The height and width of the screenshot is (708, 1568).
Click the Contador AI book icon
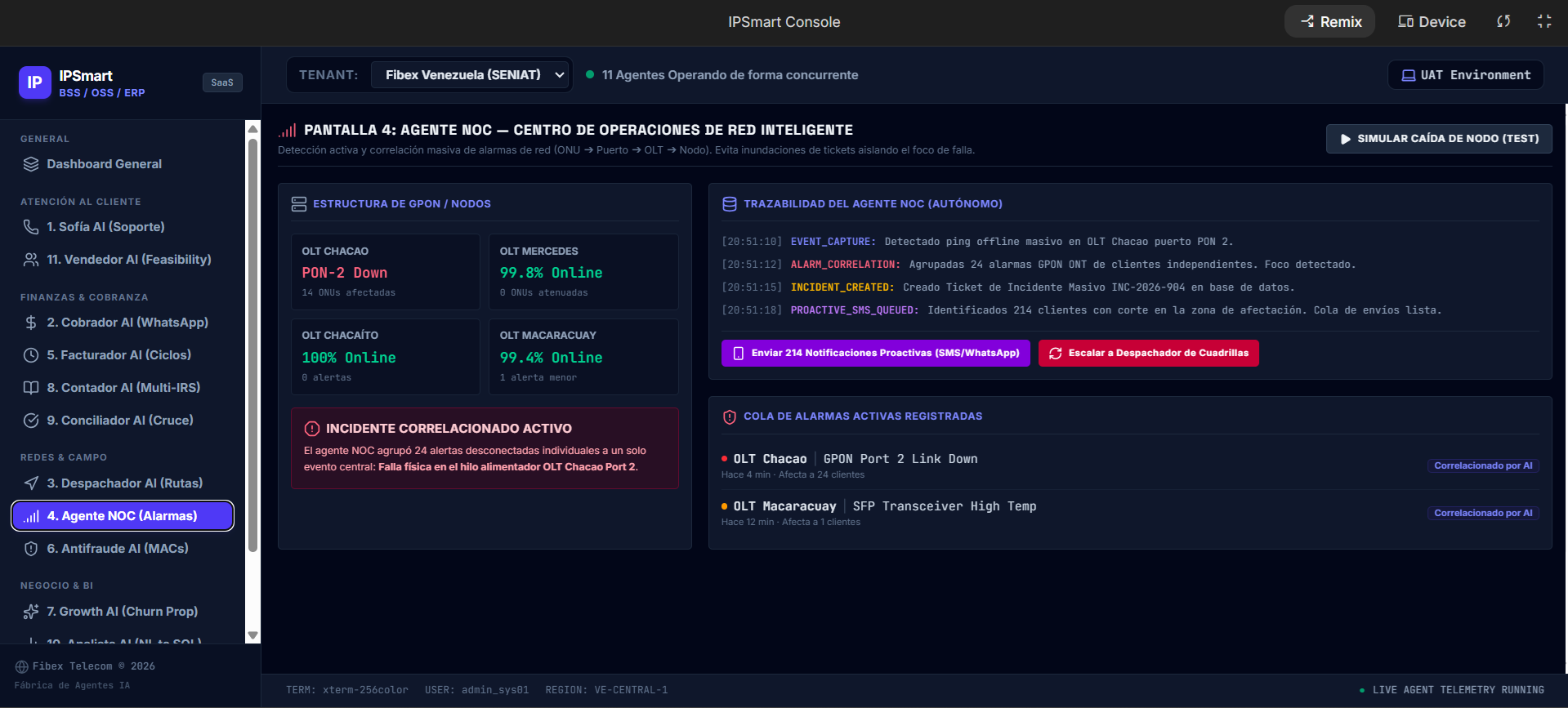pos(31,388)
